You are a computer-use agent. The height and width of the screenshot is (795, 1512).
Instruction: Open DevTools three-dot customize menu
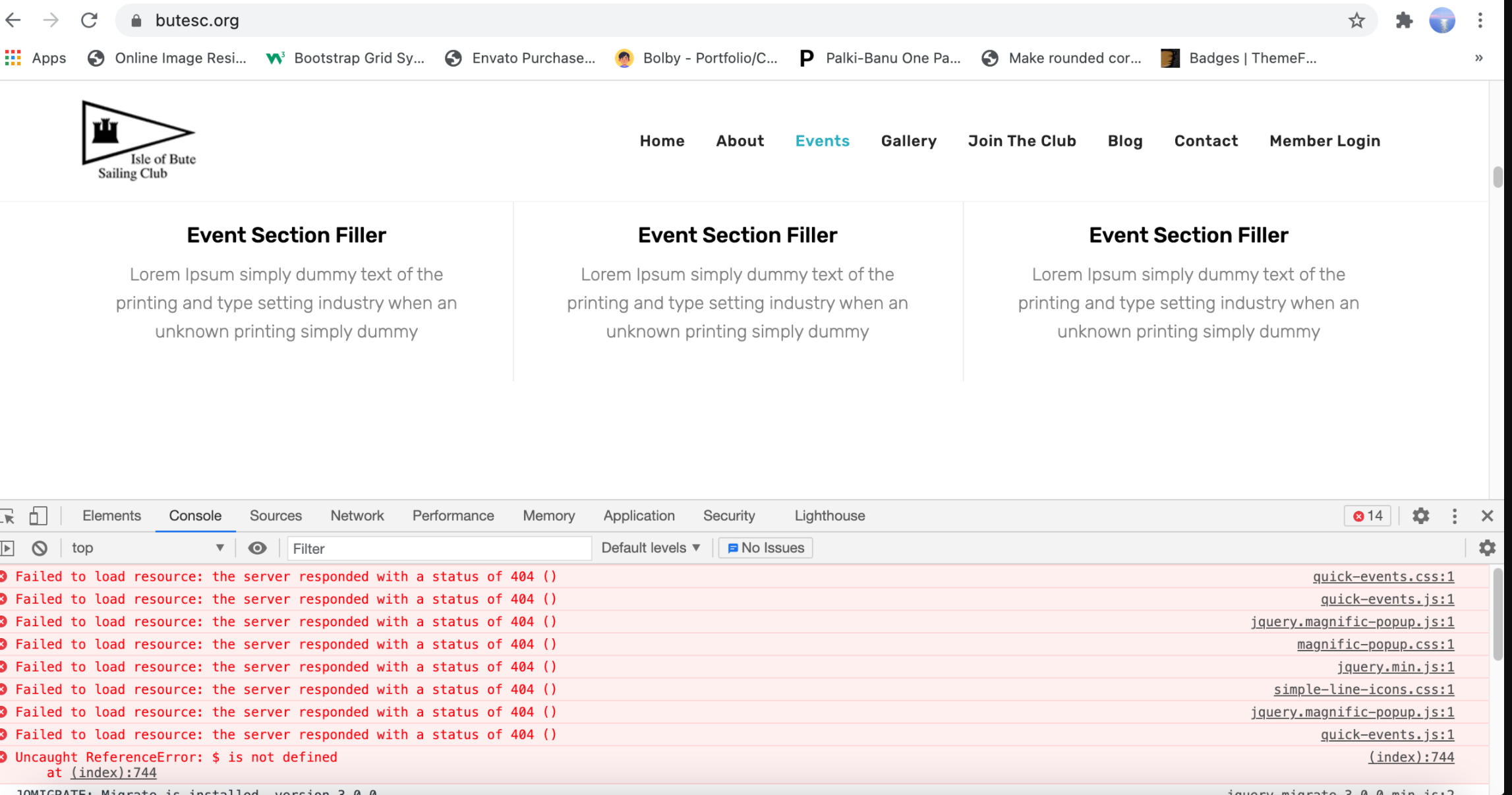1455,515
